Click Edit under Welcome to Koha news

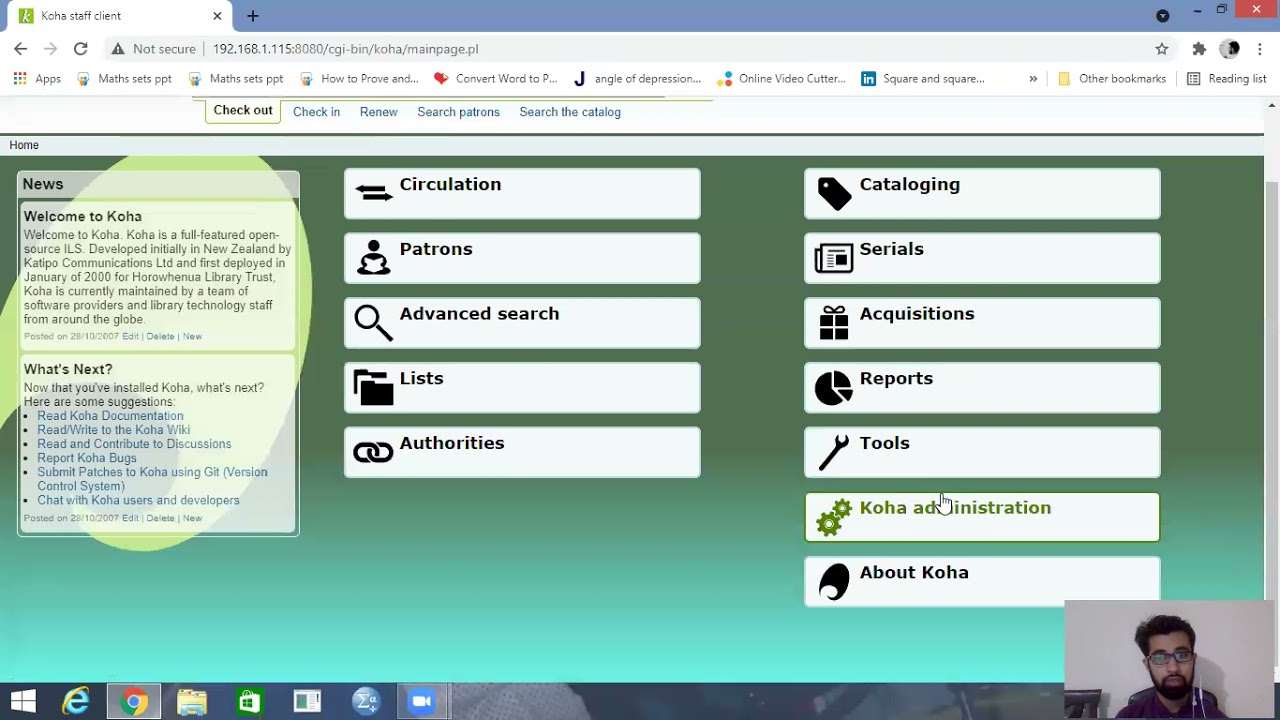(x=130, y=336)
